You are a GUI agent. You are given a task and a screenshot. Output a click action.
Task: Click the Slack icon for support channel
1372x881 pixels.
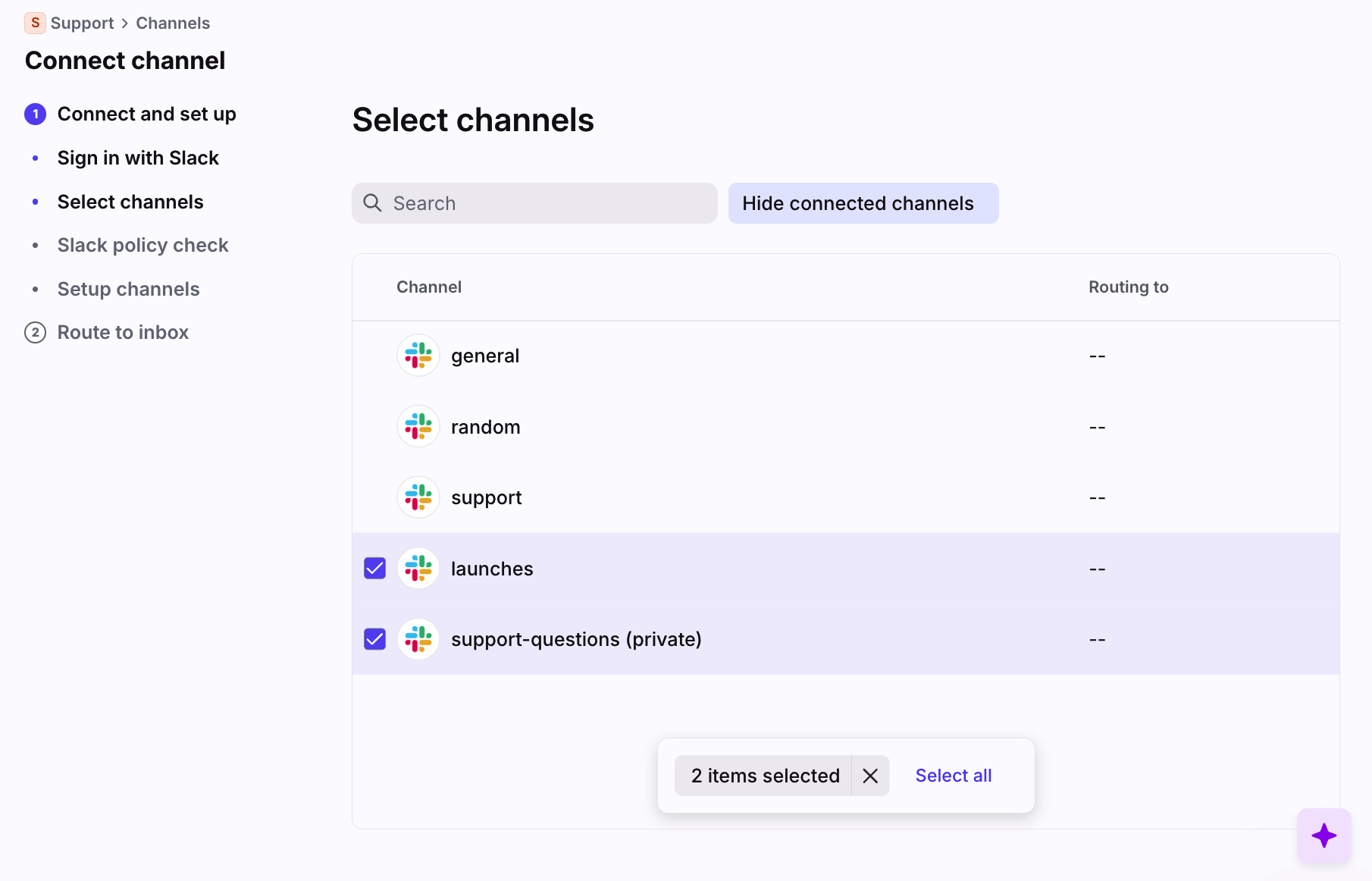tap(418, 497)
